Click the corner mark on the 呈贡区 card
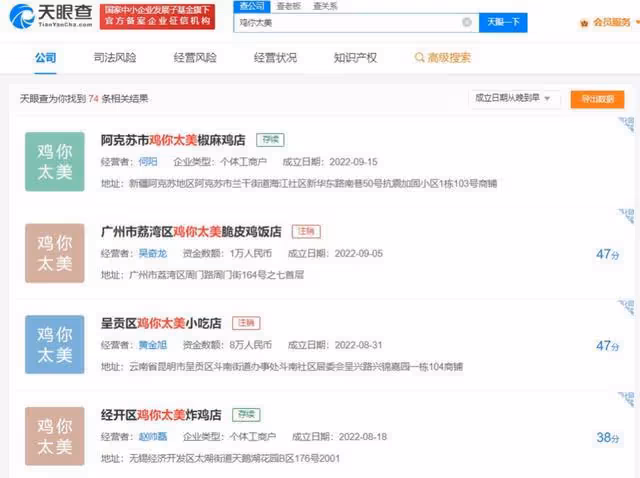Screen dimensions: 640x478 627,307
